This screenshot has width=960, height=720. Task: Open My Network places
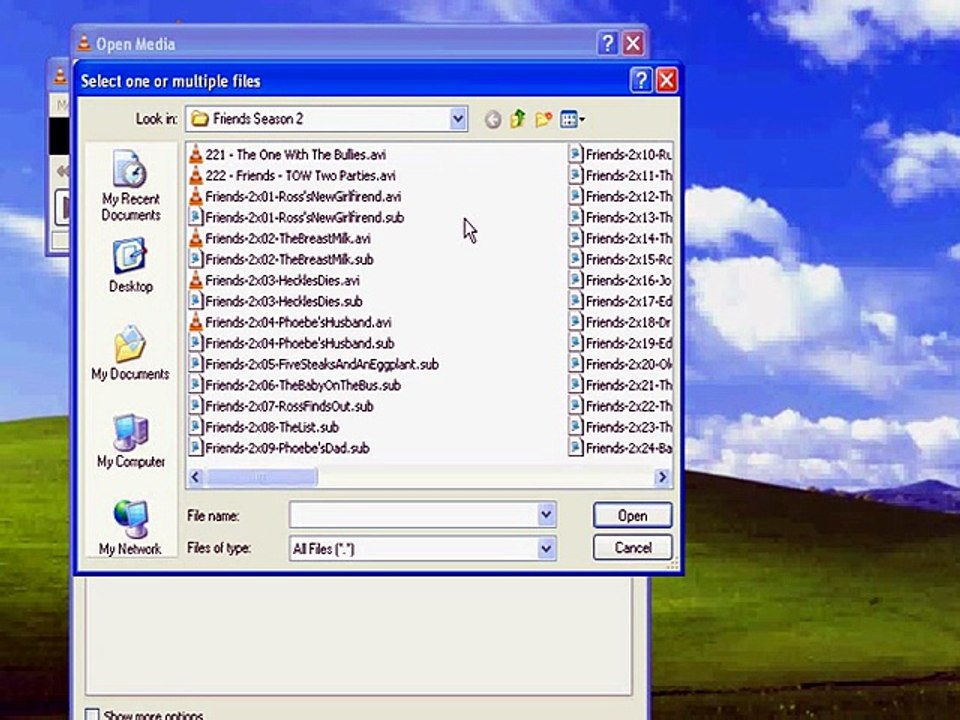pyautogui.click(x=130, y=528)
